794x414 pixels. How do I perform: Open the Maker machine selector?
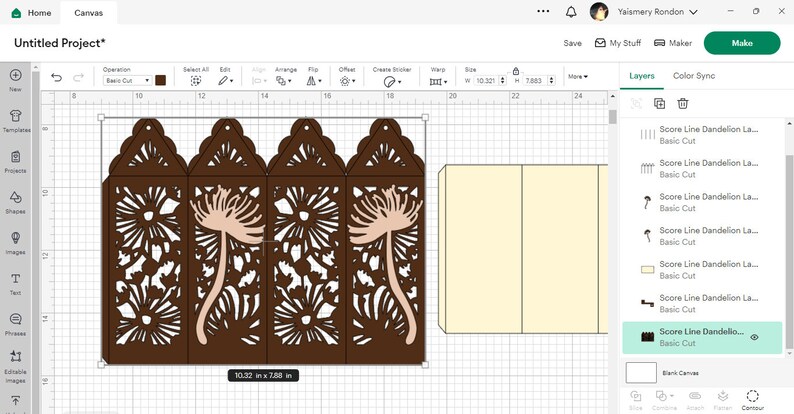tap(673, 43)
